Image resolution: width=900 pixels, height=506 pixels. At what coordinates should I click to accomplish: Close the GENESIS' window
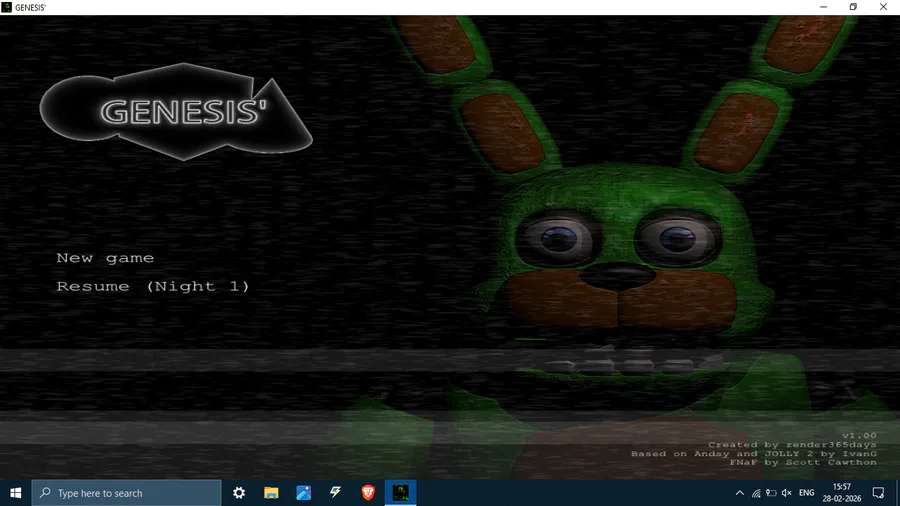(883, 7)
